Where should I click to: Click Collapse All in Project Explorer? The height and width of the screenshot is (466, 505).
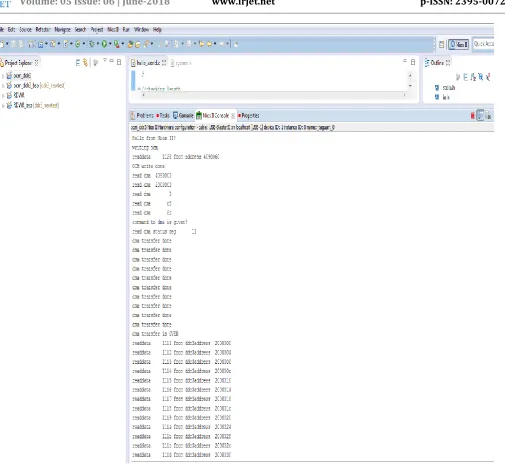point(78,63)
